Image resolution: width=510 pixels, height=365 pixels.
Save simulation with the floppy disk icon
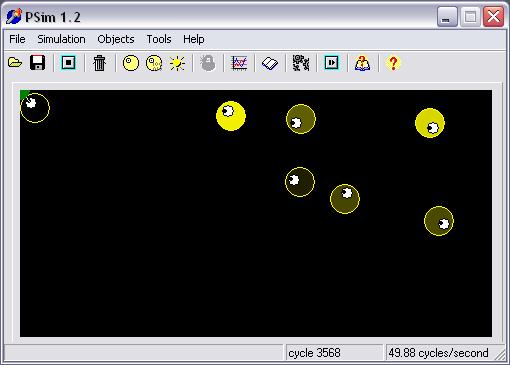tap(37, 63)
